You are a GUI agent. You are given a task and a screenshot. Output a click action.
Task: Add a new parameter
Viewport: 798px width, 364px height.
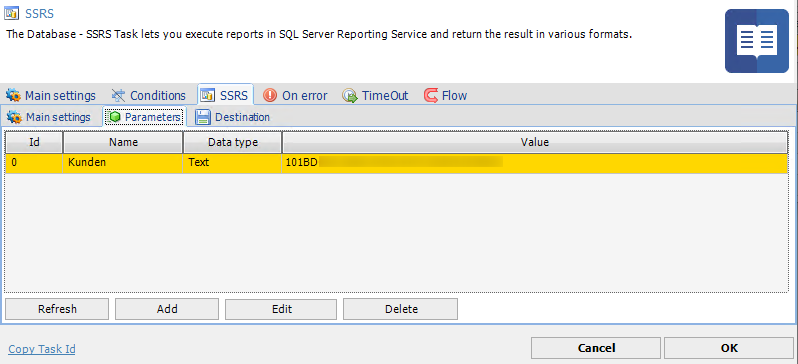167,309
